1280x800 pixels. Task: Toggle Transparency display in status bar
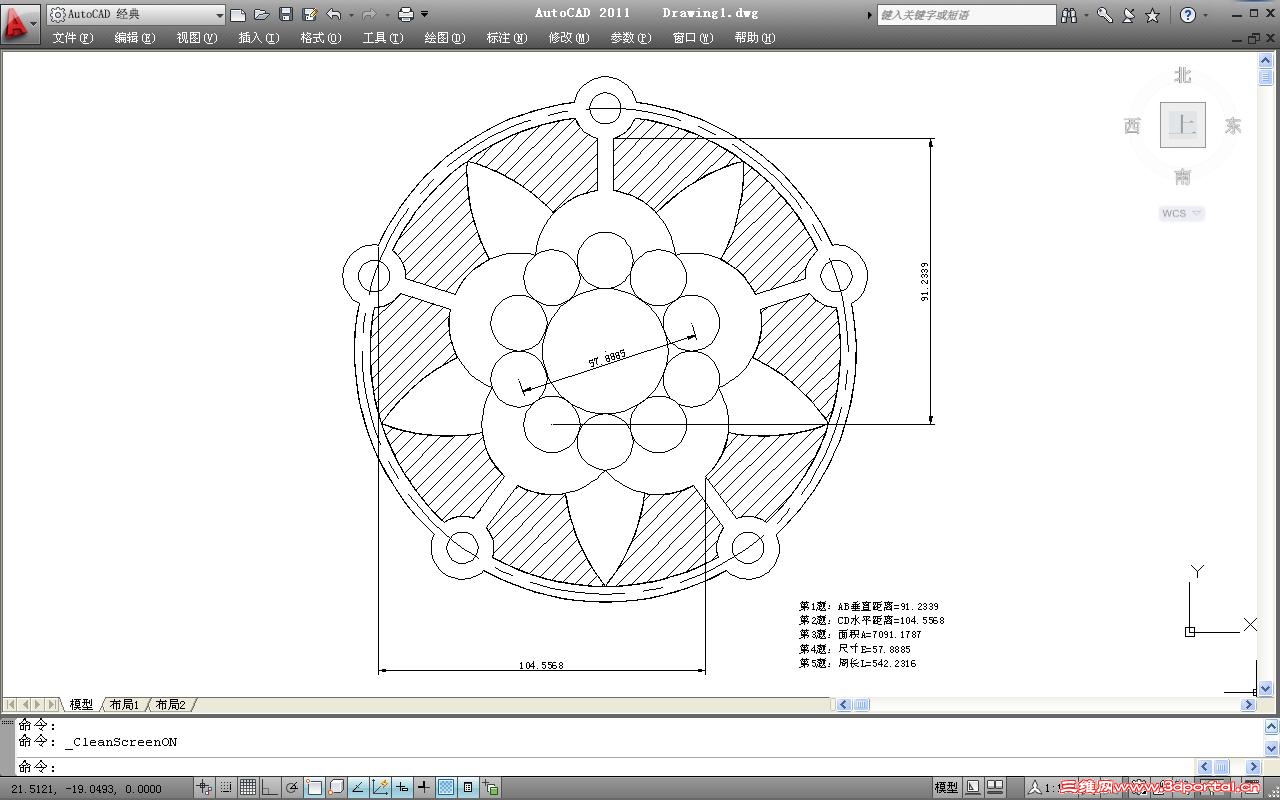(446, 788)
